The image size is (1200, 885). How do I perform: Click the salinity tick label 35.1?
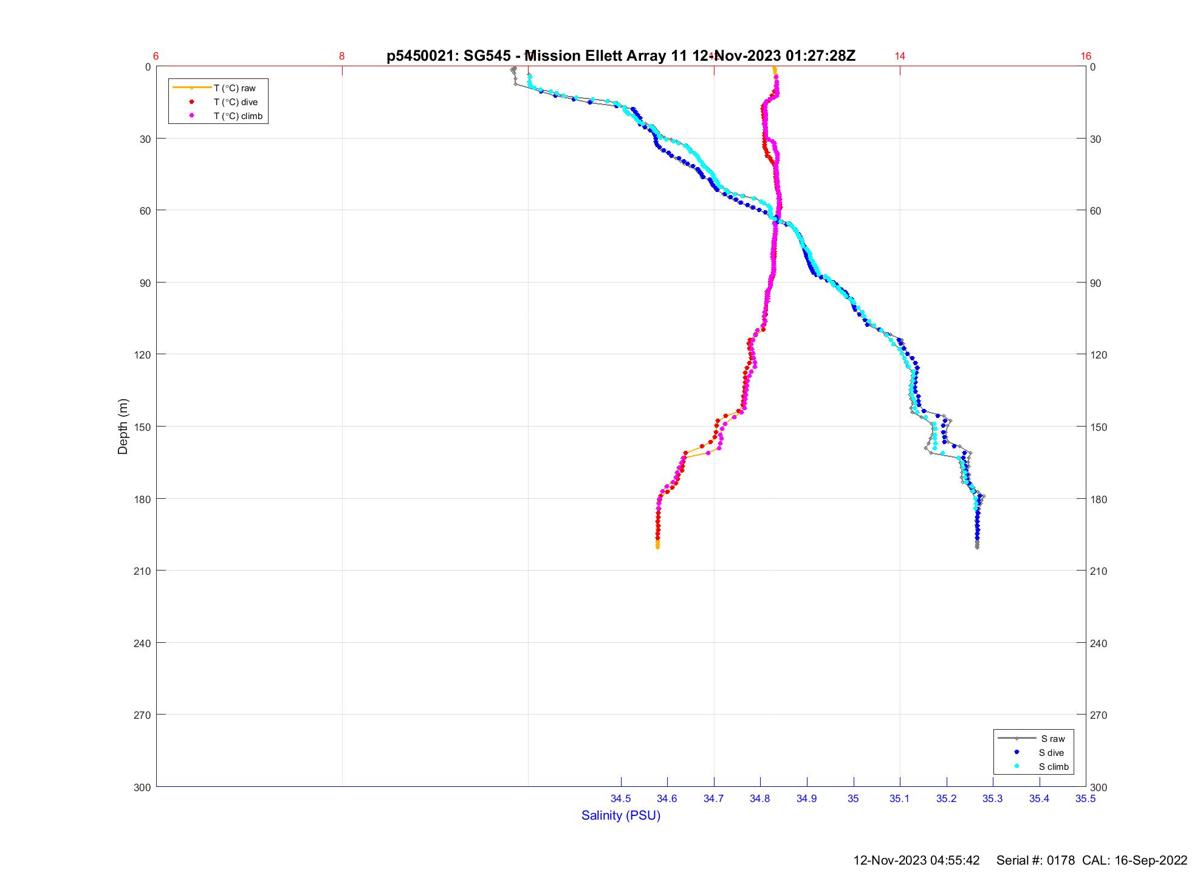pos(900,799)
